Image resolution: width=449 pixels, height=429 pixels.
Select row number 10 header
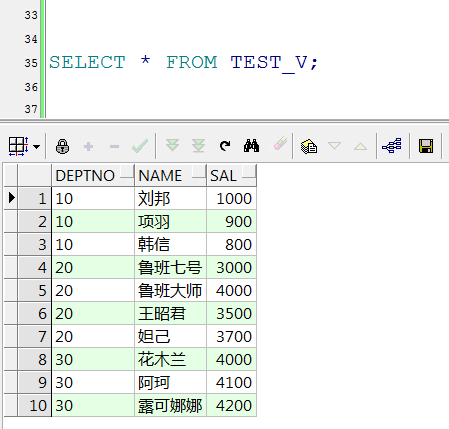[35, 405]
